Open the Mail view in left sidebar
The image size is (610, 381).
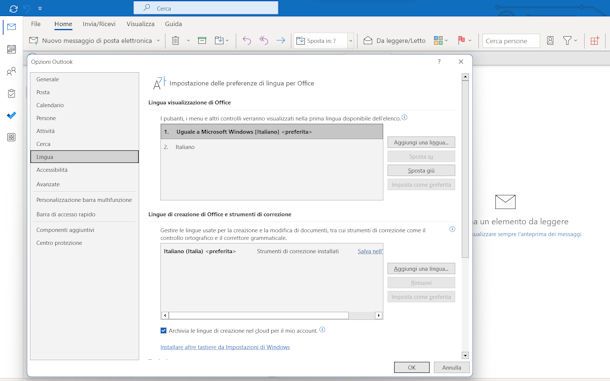[x=11, y=27]
